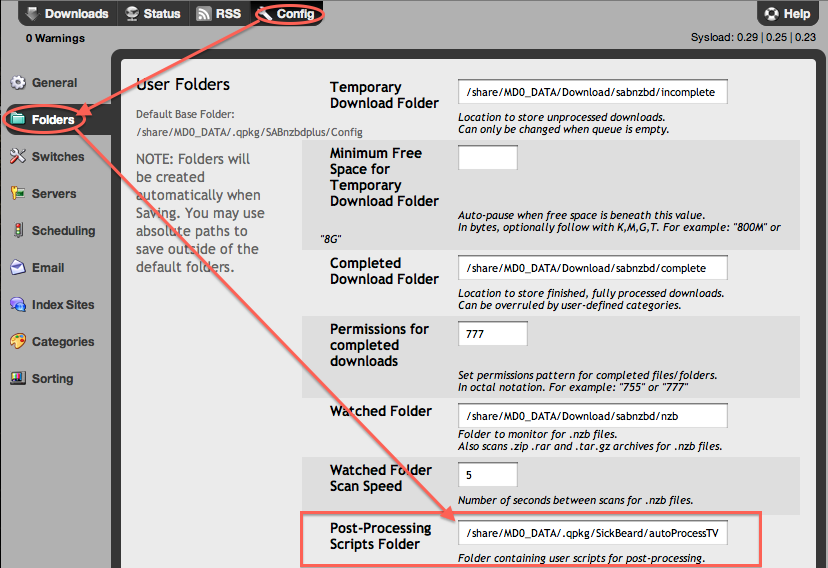Click the Scheduling traffic light icon
The image size is (828, 568).
(x=18, y=230)
